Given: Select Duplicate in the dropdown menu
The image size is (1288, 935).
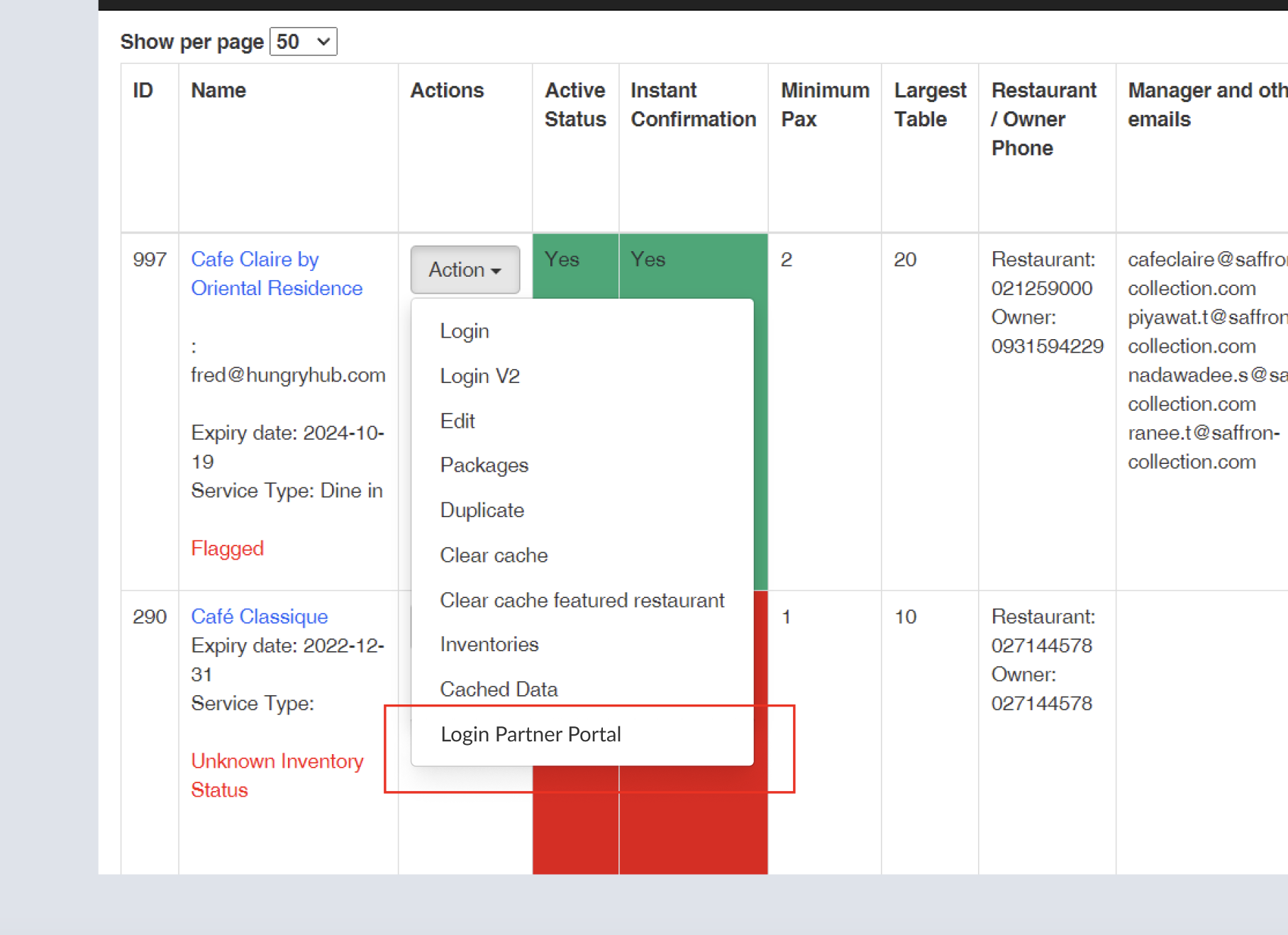Looking at the screenshot, I should [482, 510].
